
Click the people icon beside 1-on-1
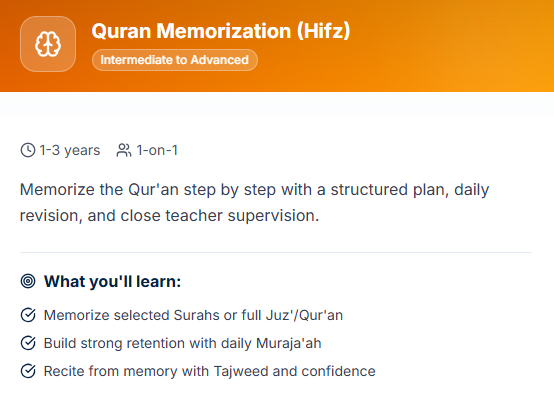[124, 150]
